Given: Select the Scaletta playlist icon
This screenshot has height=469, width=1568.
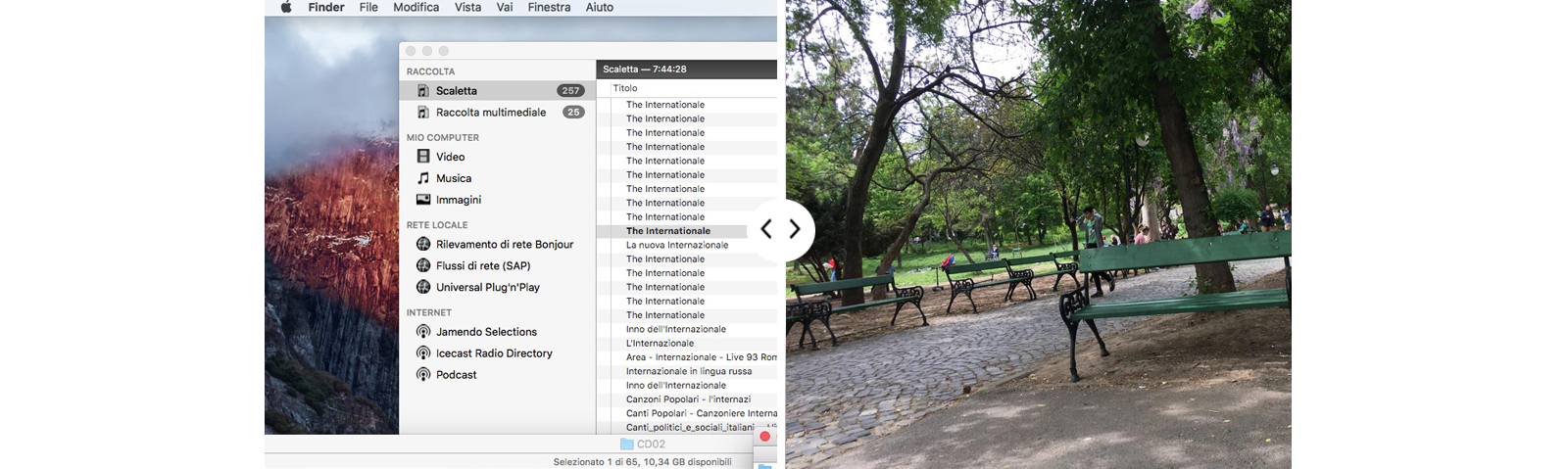Looking at the screenshot, I should [x=423, y=91].
